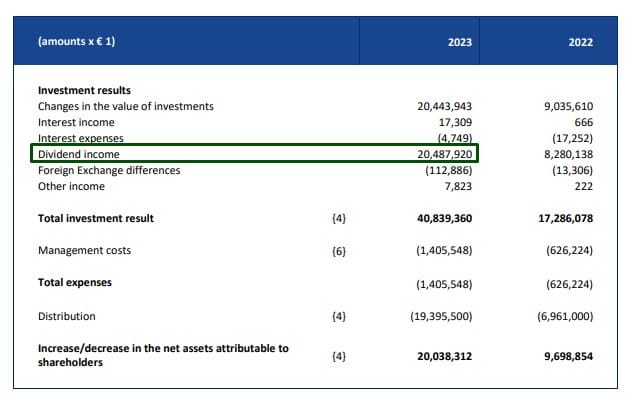Click the "(amounts x € 1)" header text
The width and height of the screenshot is (625, 399).
click(x=77, y=41)
